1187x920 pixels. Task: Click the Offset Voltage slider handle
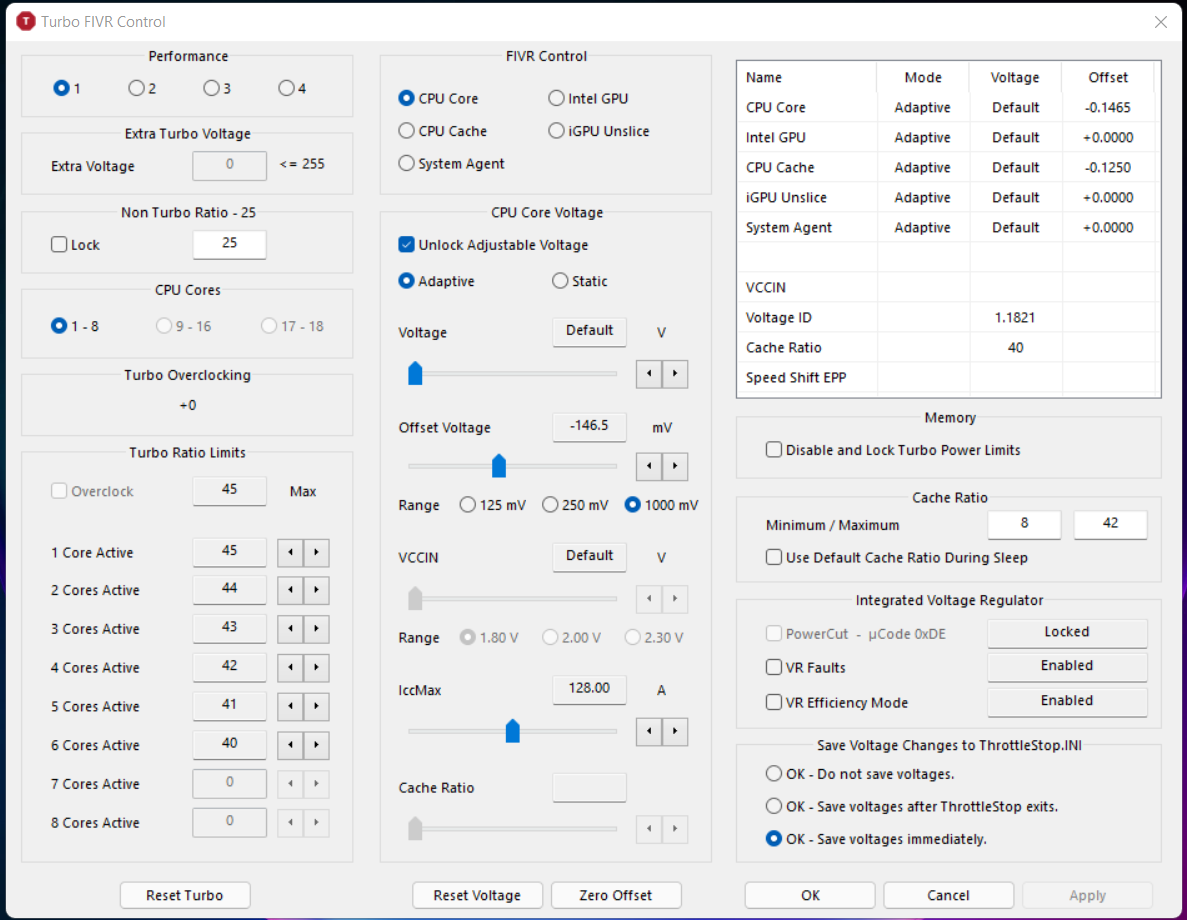tap(499, 466)
